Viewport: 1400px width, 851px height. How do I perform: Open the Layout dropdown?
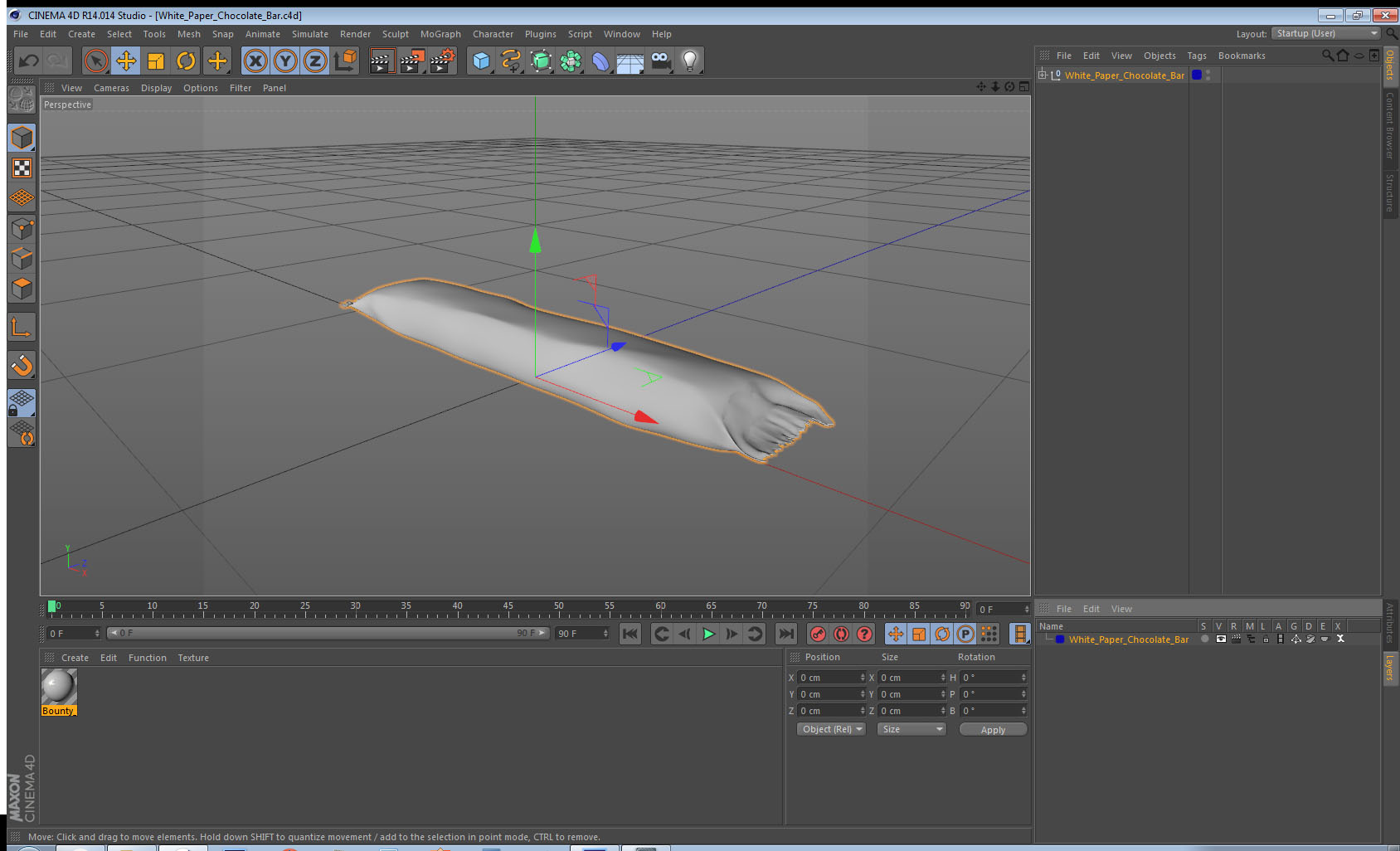pos(1326,33)
